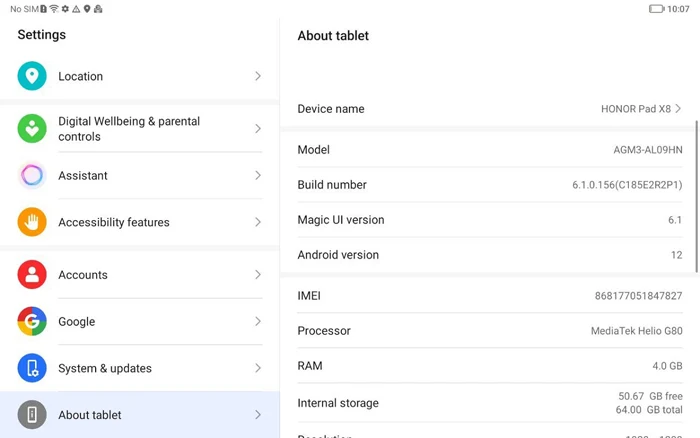Open Assistant settings label
Image resolution: width=700 pixels, height=438 pixels.
pyautogui.click(x=83, y=175)
